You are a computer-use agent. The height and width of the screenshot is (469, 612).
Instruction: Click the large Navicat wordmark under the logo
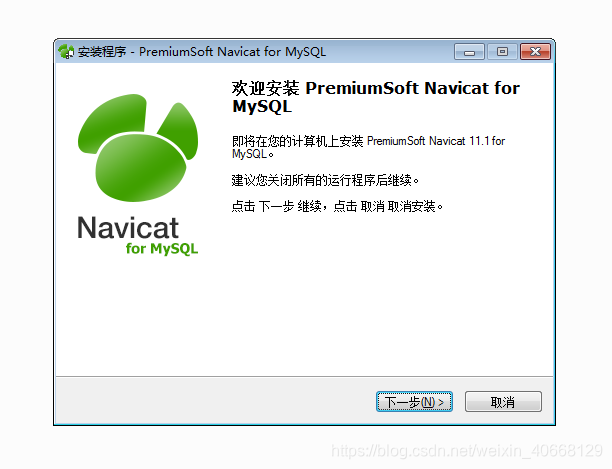[128, 227]
